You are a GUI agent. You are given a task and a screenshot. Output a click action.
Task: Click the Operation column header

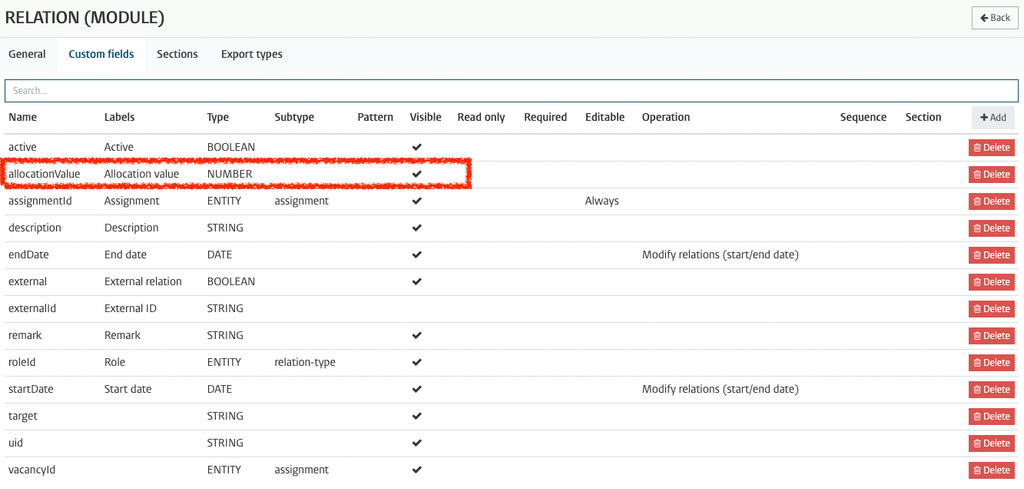666,118
